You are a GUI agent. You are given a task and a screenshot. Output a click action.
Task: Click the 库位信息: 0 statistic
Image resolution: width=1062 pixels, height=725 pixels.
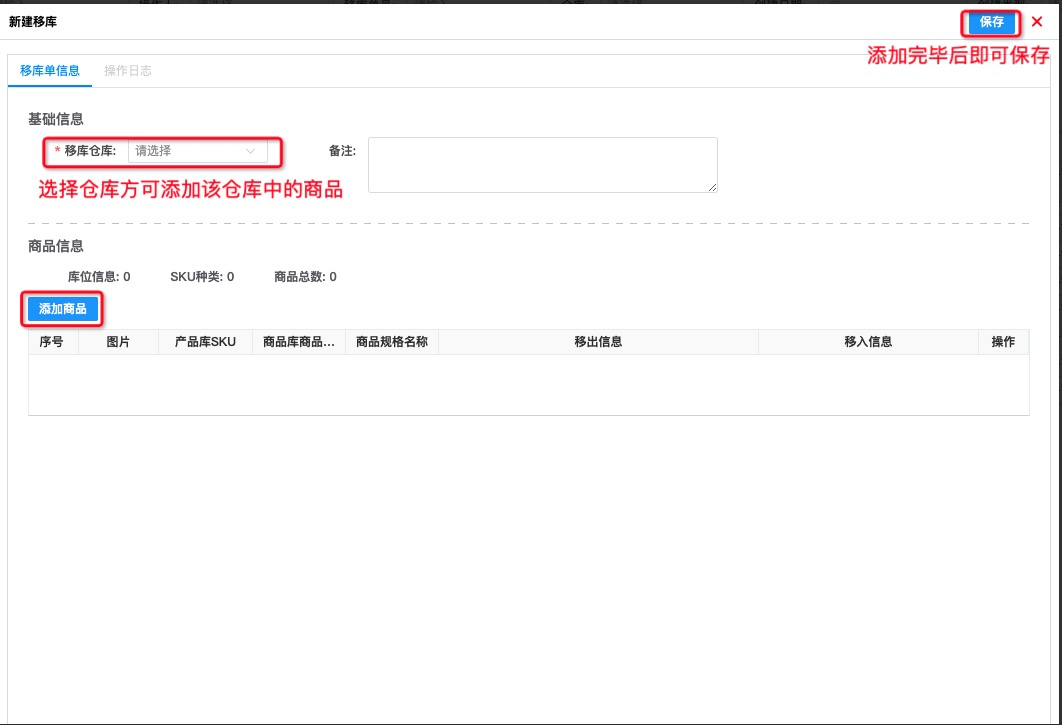(99, 276)
